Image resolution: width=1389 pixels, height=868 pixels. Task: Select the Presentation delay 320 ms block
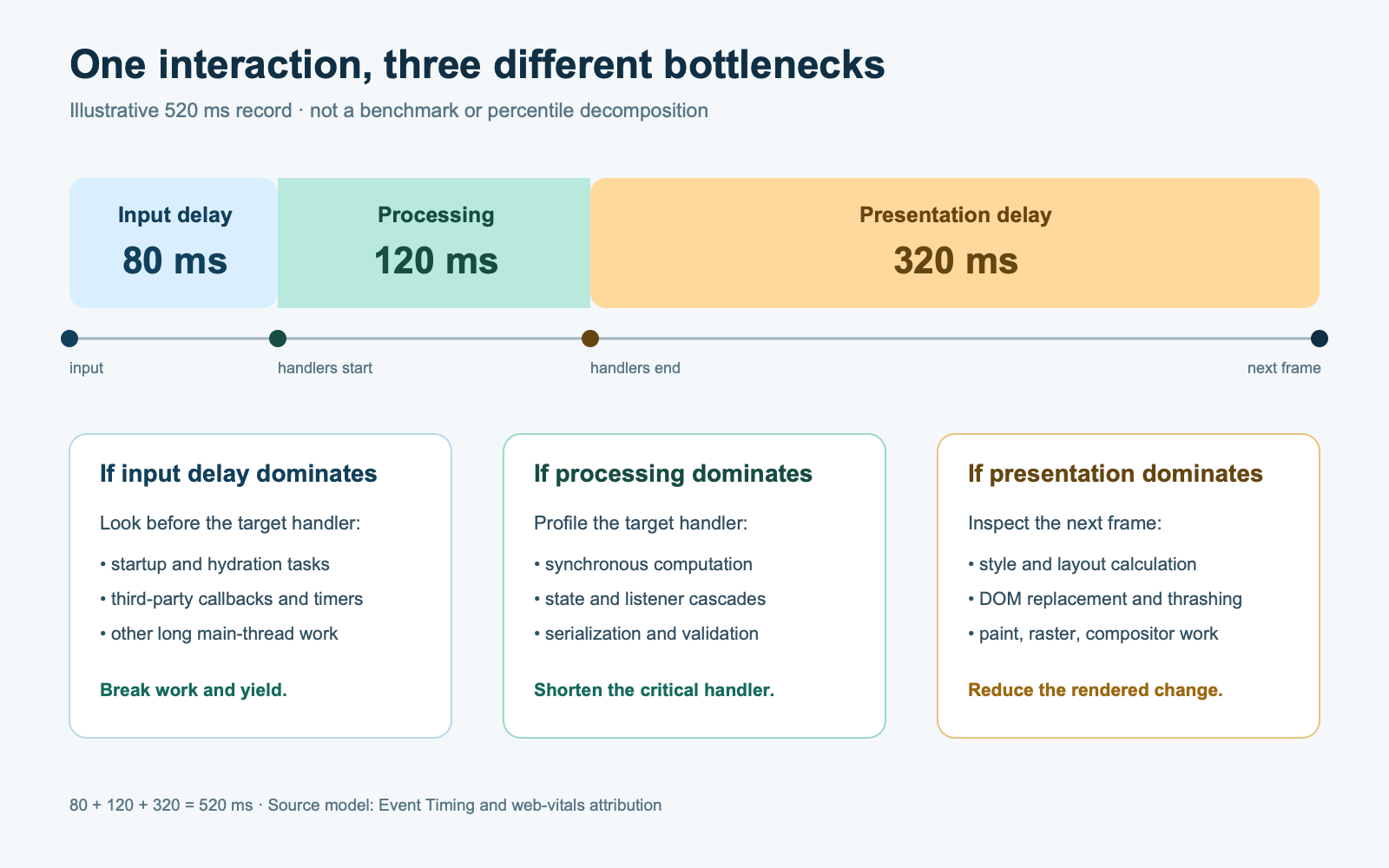point(955,243)
